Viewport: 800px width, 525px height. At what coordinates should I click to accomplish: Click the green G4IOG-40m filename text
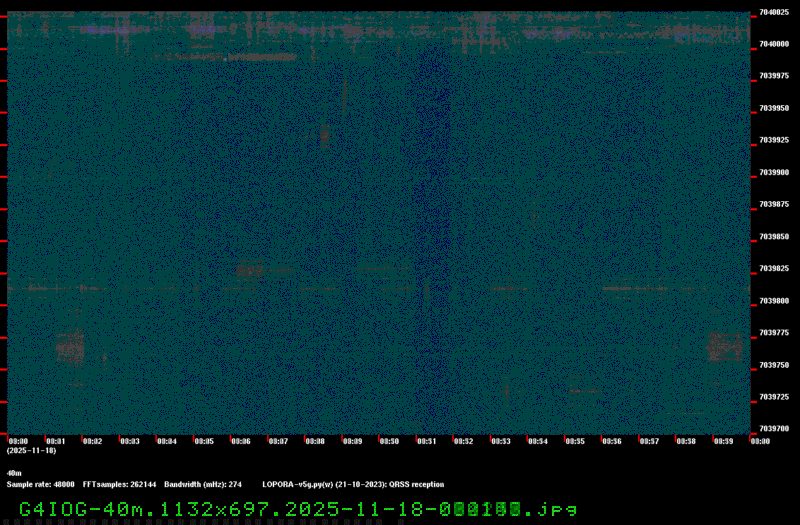coord(297,508)
